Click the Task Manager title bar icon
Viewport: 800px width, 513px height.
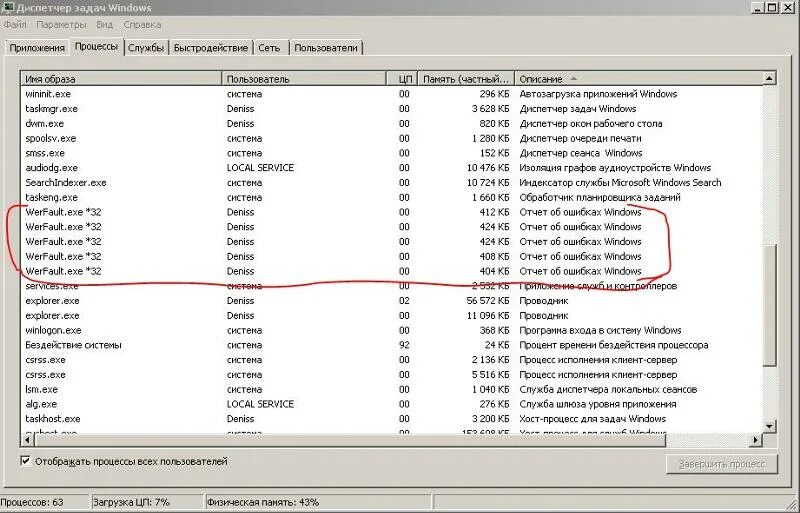click(x=8, y=7)
